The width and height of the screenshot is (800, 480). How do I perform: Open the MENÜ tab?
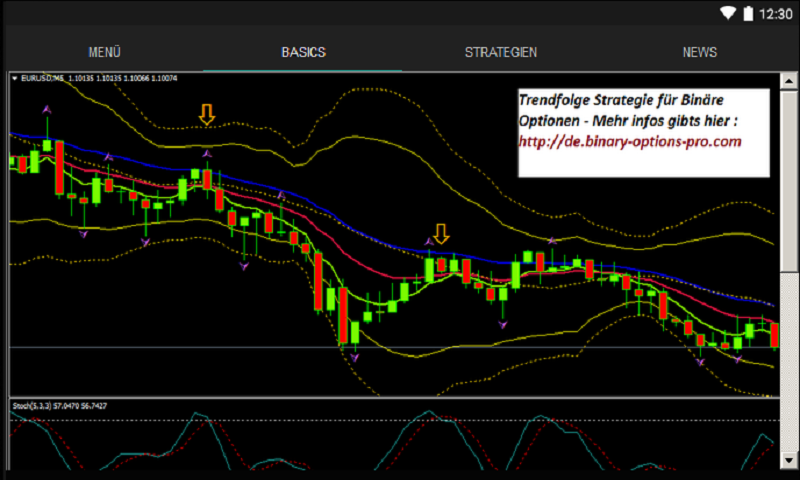pos(104,52)
